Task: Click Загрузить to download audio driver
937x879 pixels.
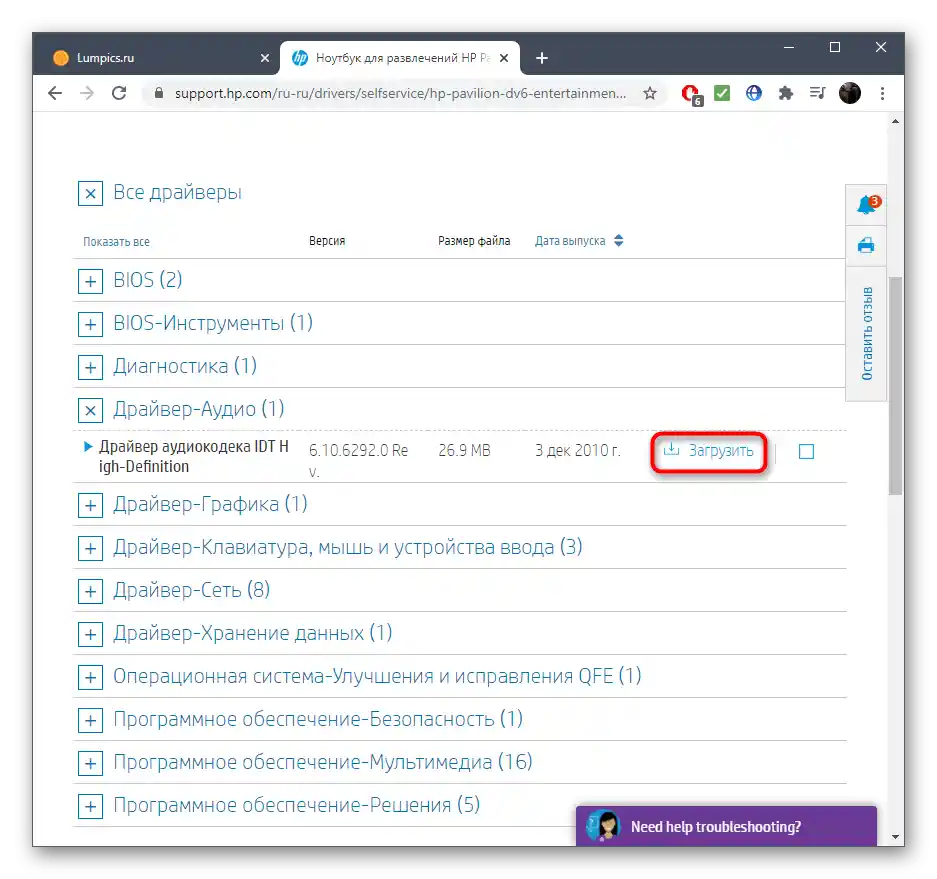Action: 708,451
